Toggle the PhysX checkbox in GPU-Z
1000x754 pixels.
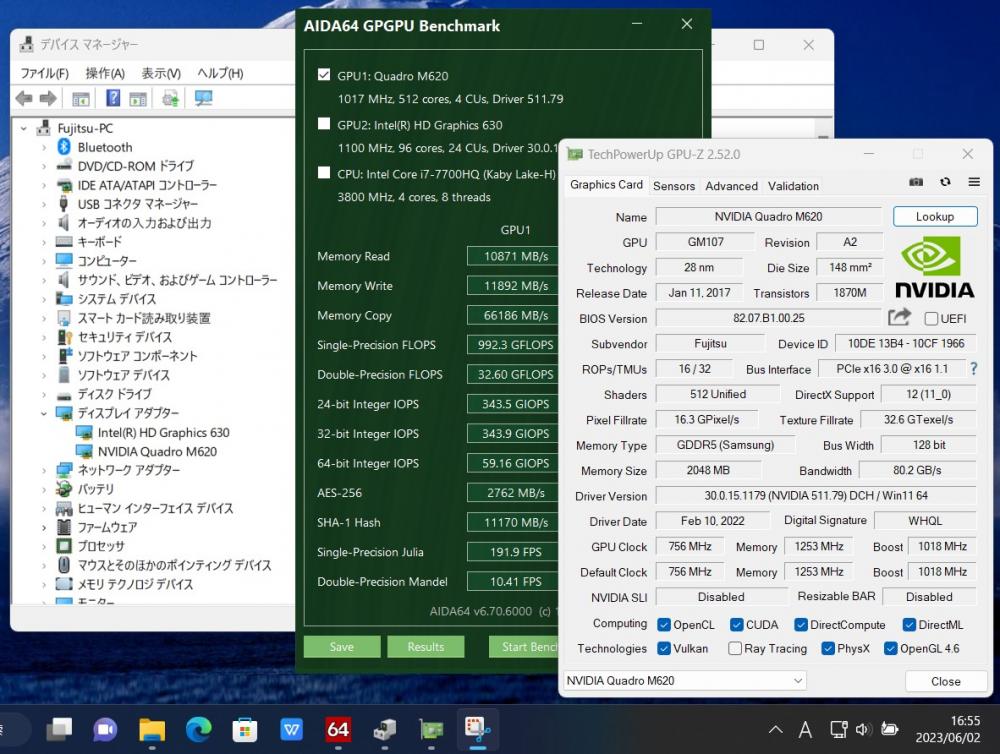(828, 648)
